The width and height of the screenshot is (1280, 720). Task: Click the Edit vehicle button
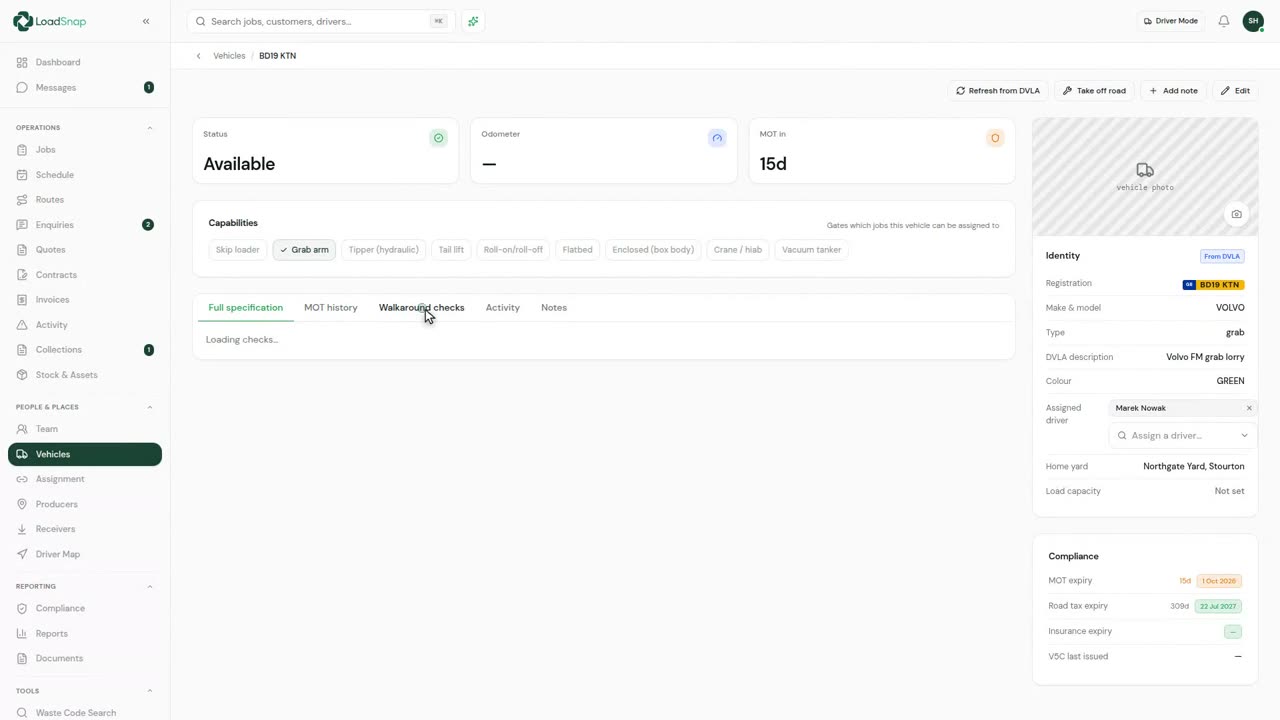(x=1235, y=91)
